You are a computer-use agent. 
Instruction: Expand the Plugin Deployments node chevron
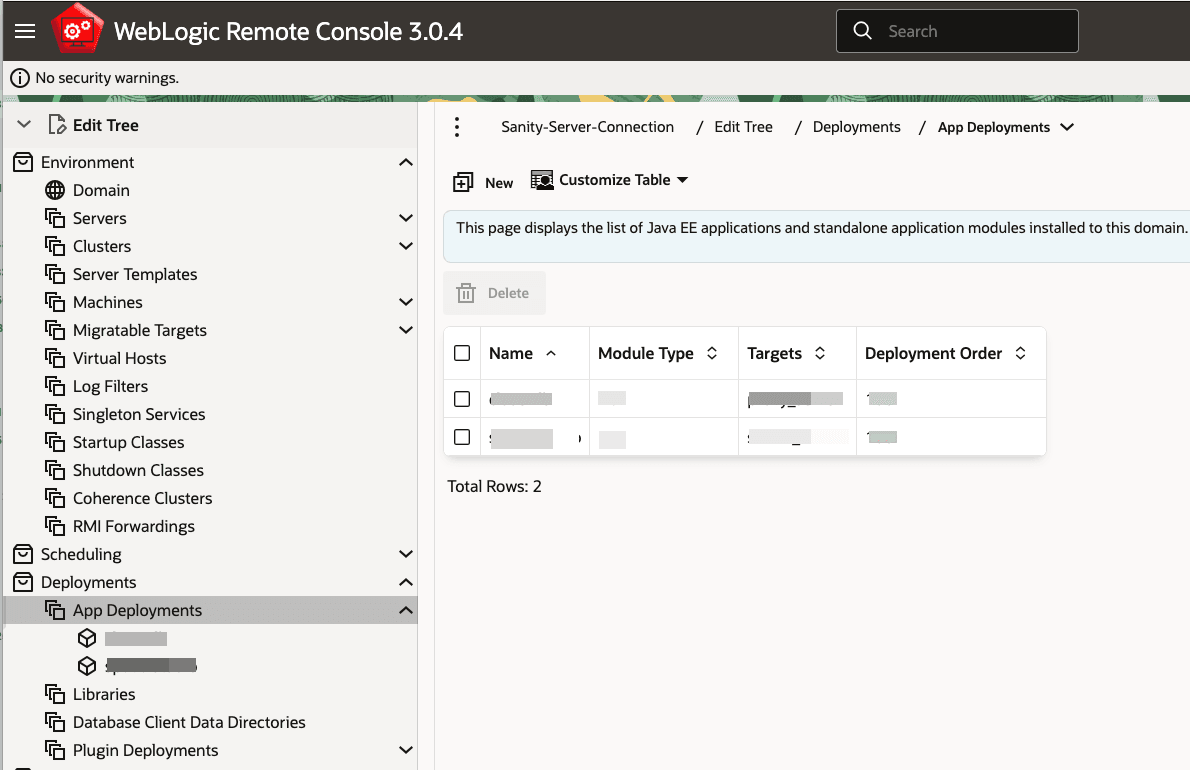[x=406, y=750]
